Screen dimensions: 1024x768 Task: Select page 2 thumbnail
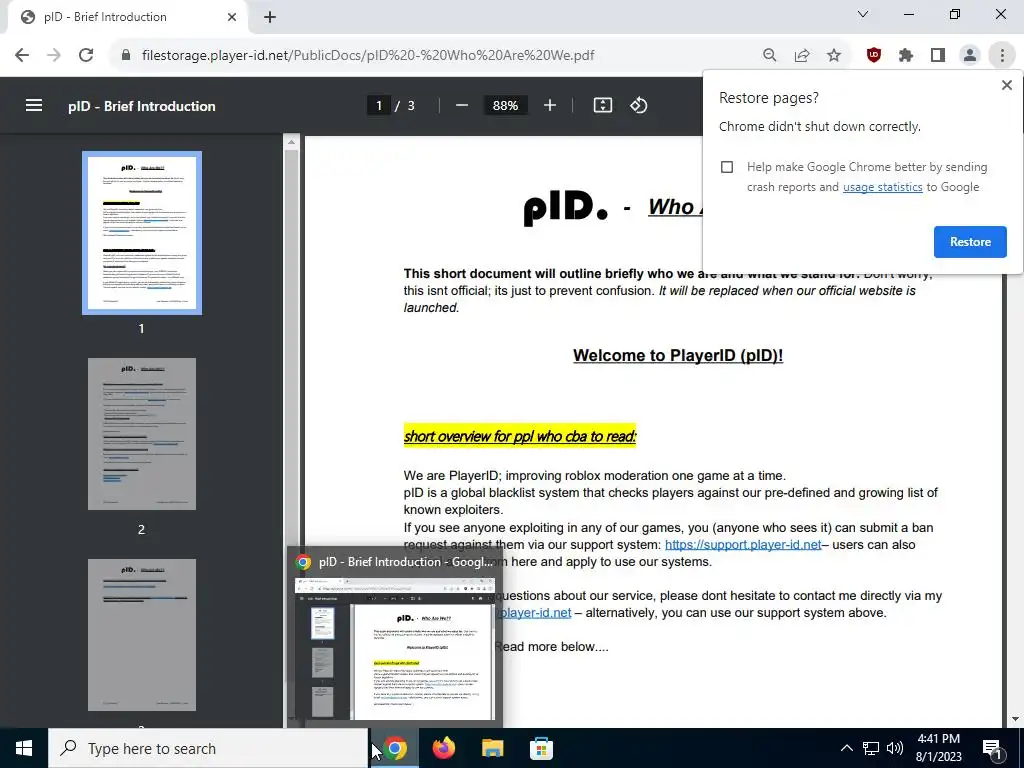coord(142,434)
